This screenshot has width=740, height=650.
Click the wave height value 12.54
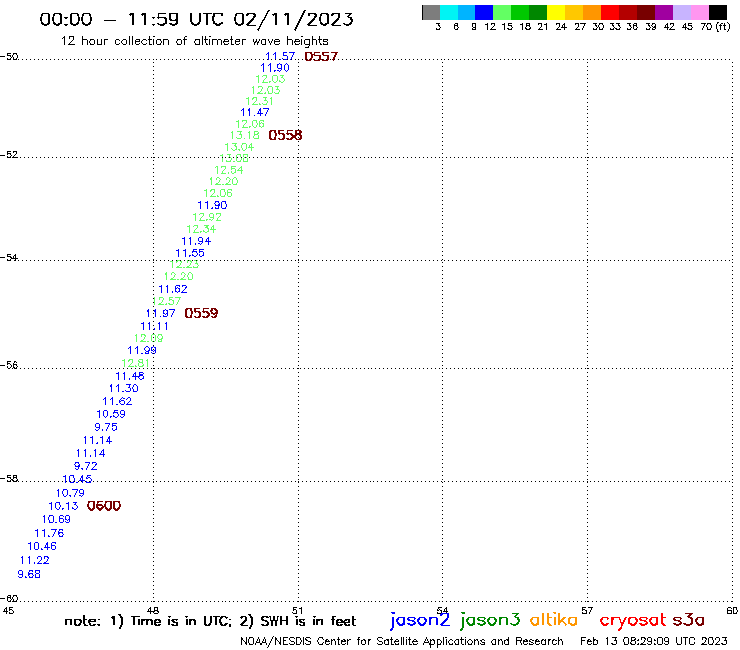tap(228, 170)
